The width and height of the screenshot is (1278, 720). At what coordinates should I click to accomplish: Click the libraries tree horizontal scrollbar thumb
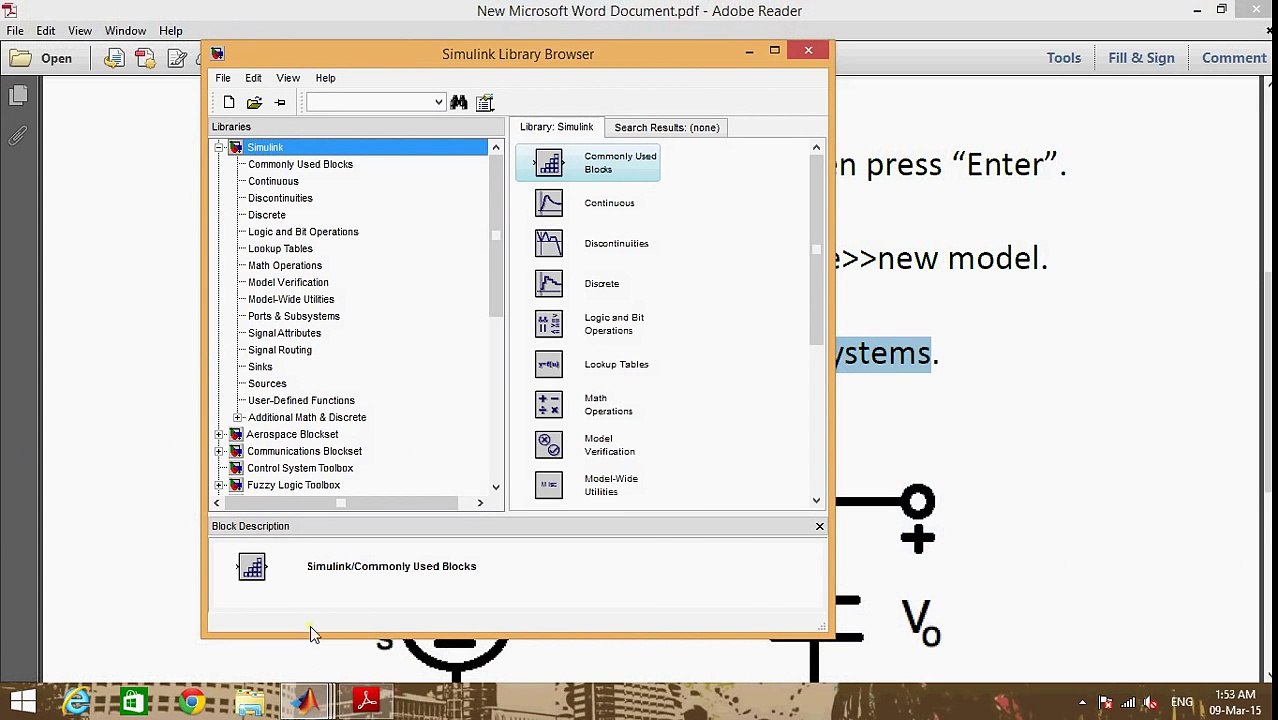[340, 503]
